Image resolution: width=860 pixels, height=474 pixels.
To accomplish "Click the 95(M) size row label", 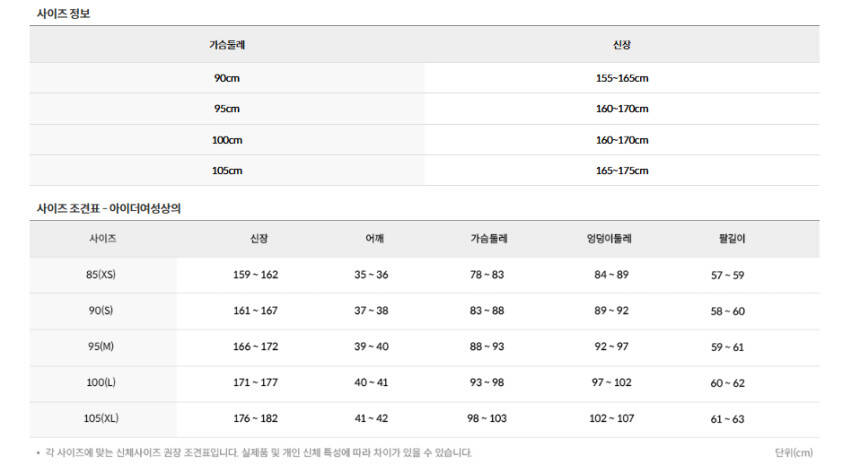I will [x=101, y=346].
